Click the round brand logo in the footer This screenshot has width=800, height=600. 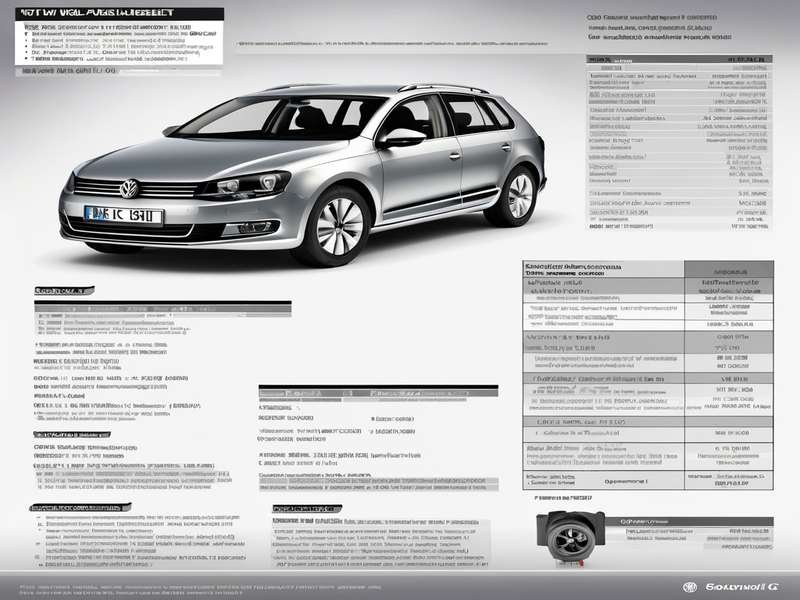tap(690, 587)
